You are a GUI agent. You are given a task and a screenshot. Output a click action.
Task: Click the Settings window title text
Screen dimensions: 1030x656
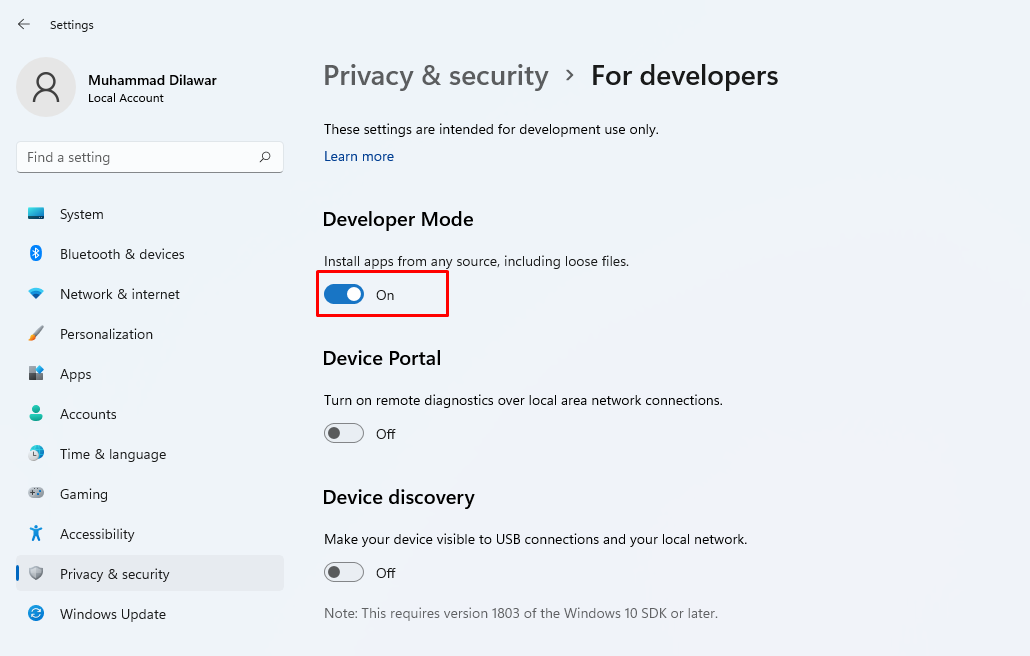click(x=72, y=25)
